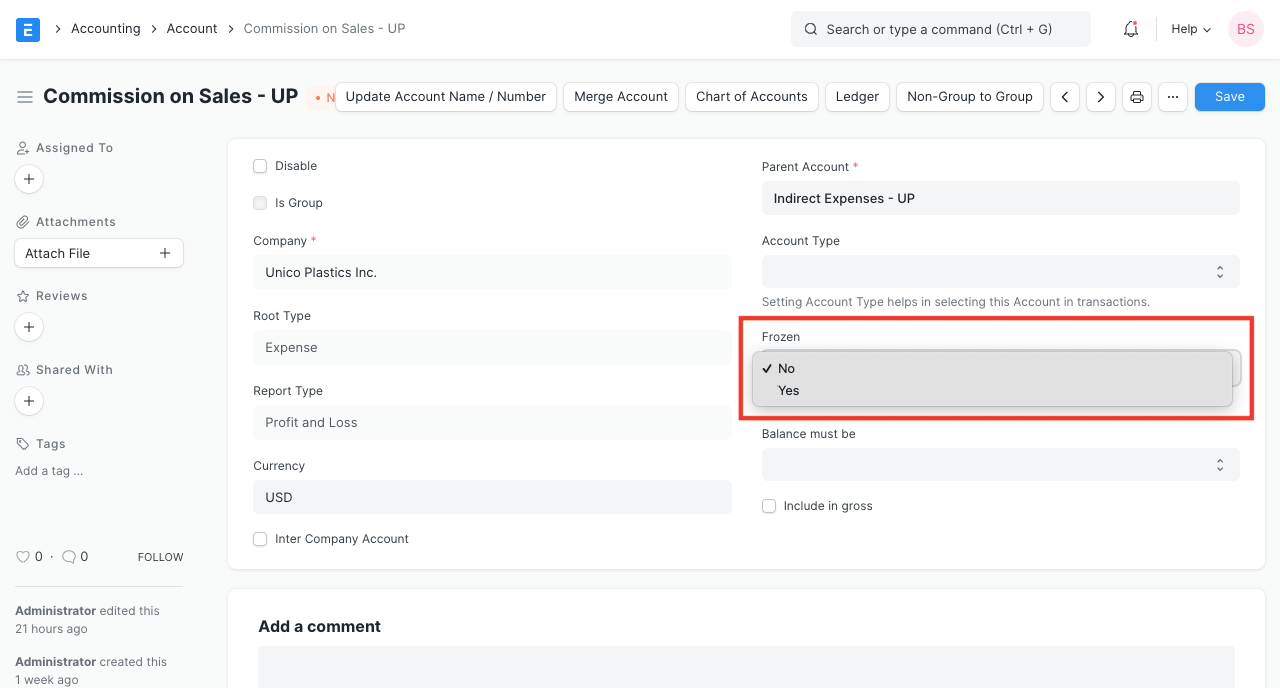Add an assignee with plus button
1280x688 pixels.
(29, 179)
